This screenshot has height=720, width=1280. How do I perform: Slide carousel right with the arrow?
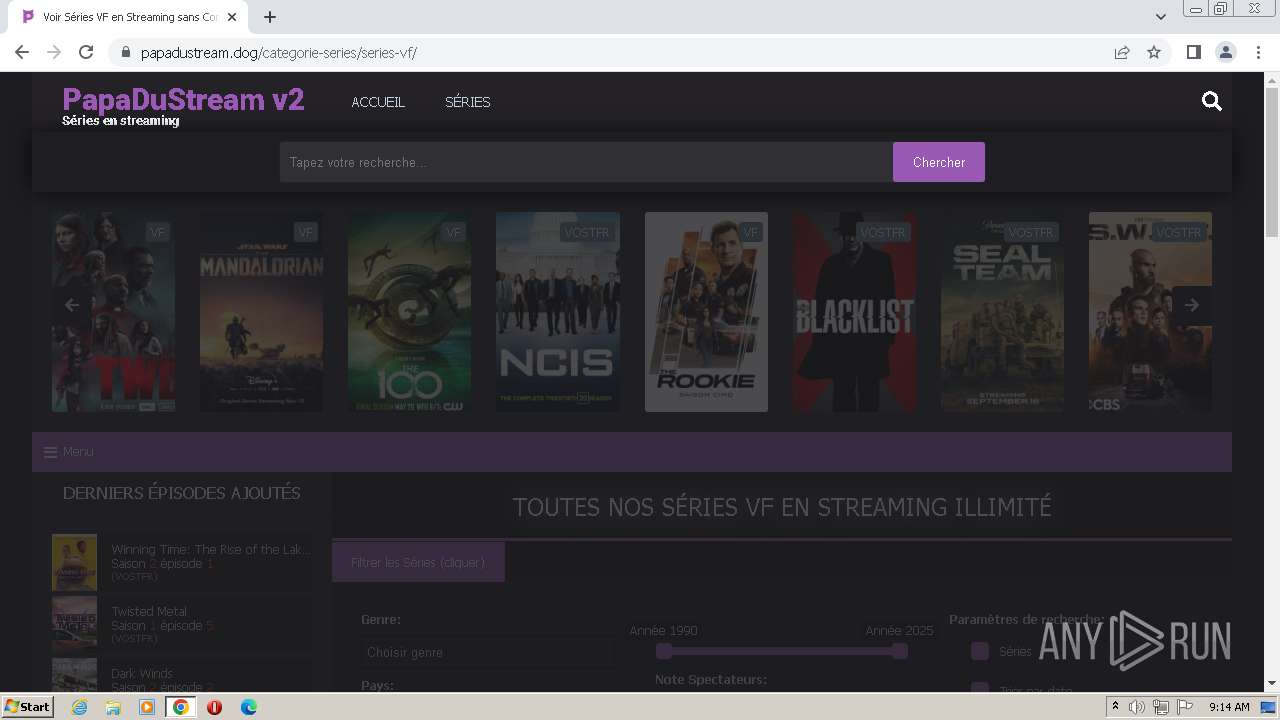(1192, 305)
